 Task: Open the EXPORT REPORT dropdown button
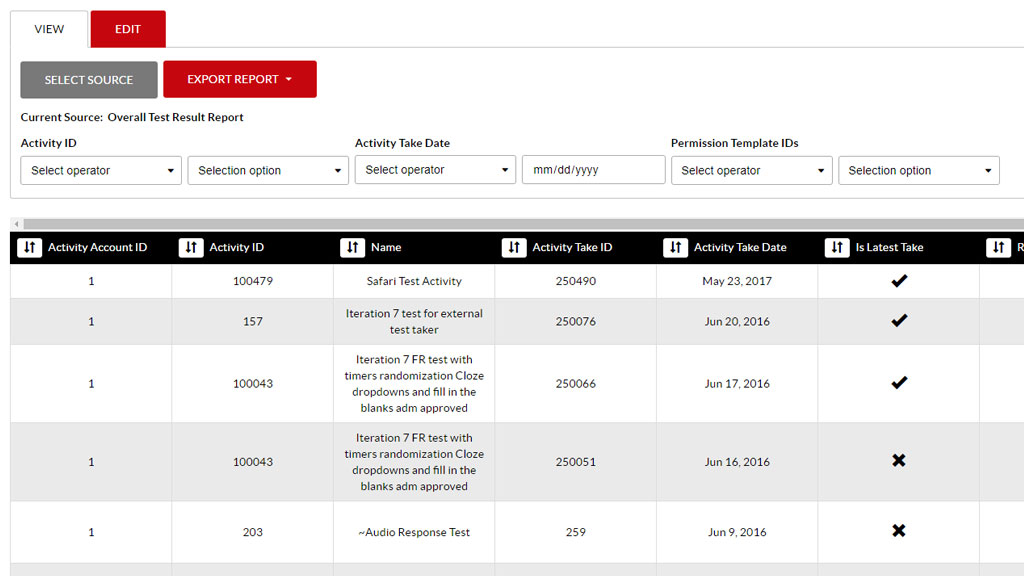tap(240, 79)
